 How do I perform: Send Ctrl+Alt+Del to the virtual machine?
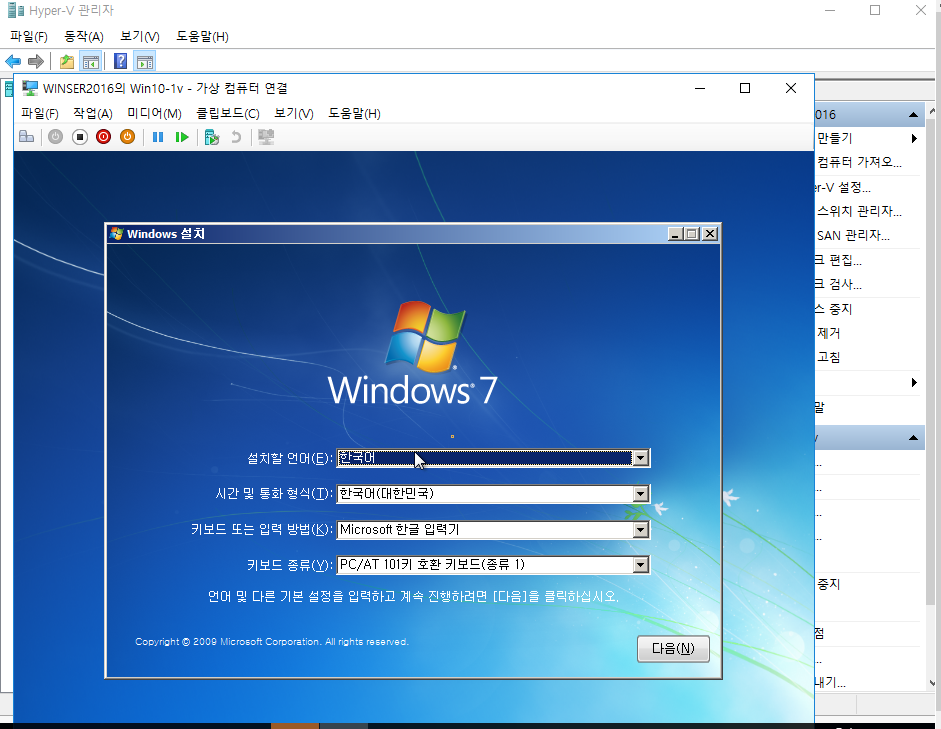[x=26, y=137]
